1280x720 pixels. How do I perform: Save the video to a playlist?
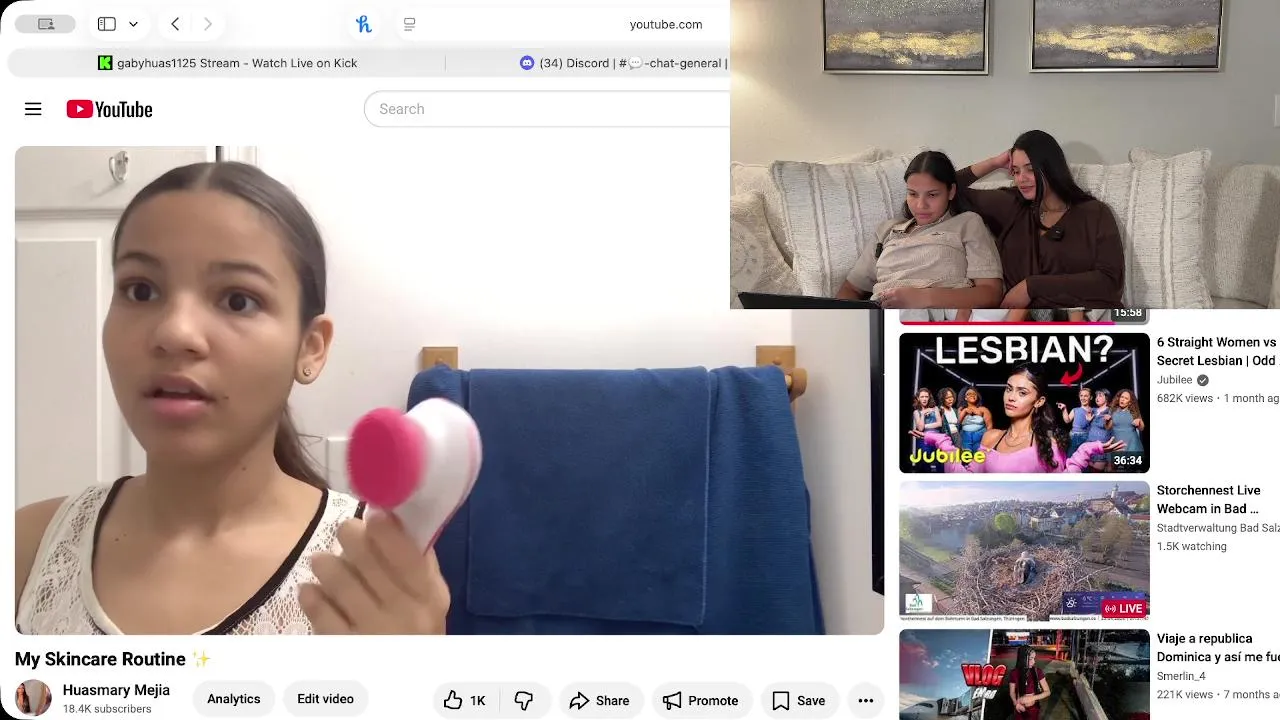(x=799, y=700)
